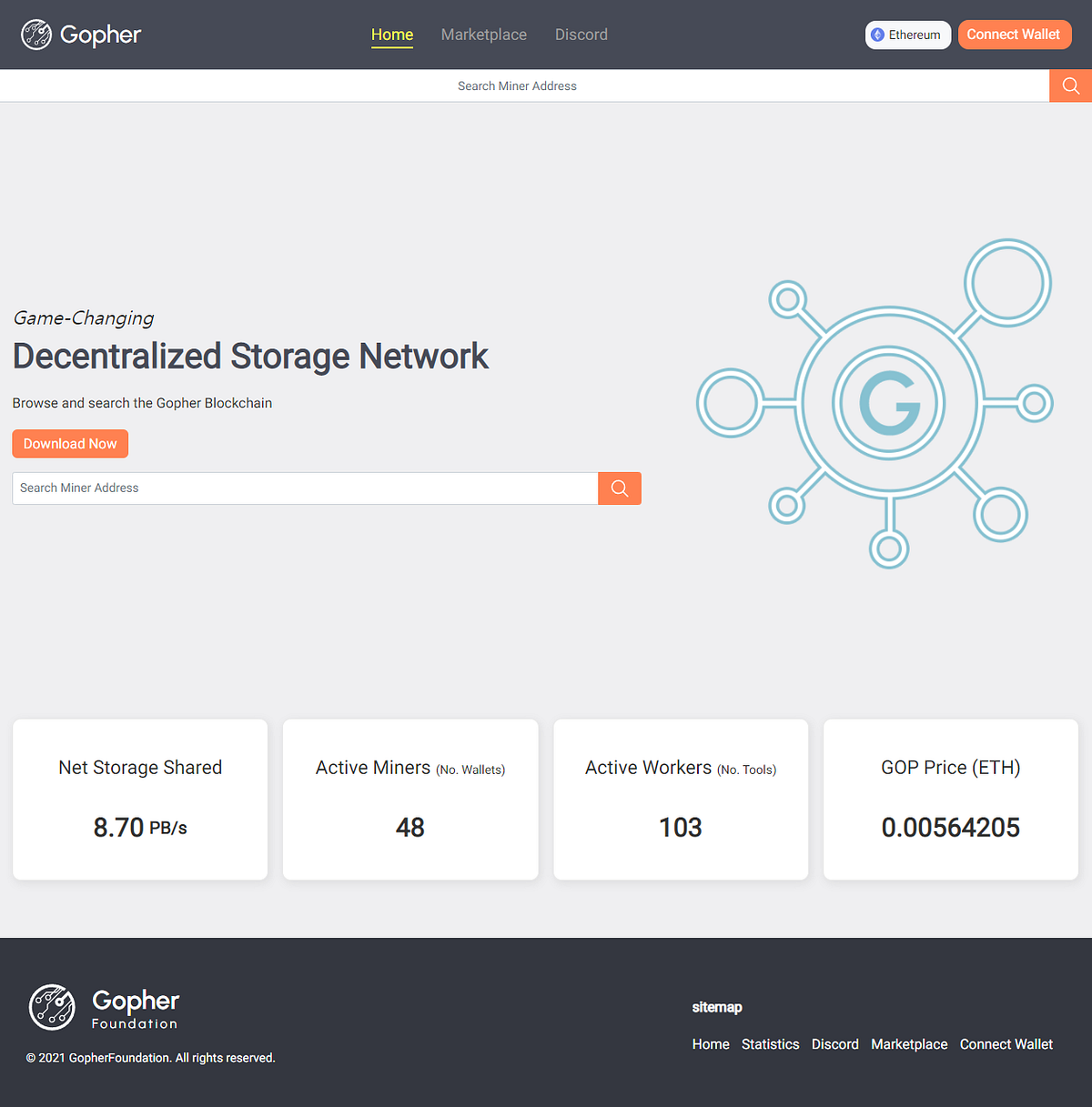Switch to the Marketplace page
1092x1107 pixels.
[483, 35]
